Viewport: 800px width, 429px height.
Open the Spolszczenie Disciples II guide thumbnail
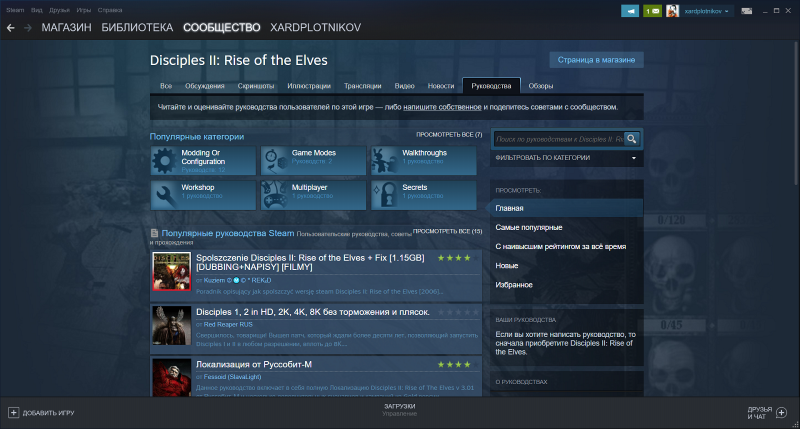point(171,271)
